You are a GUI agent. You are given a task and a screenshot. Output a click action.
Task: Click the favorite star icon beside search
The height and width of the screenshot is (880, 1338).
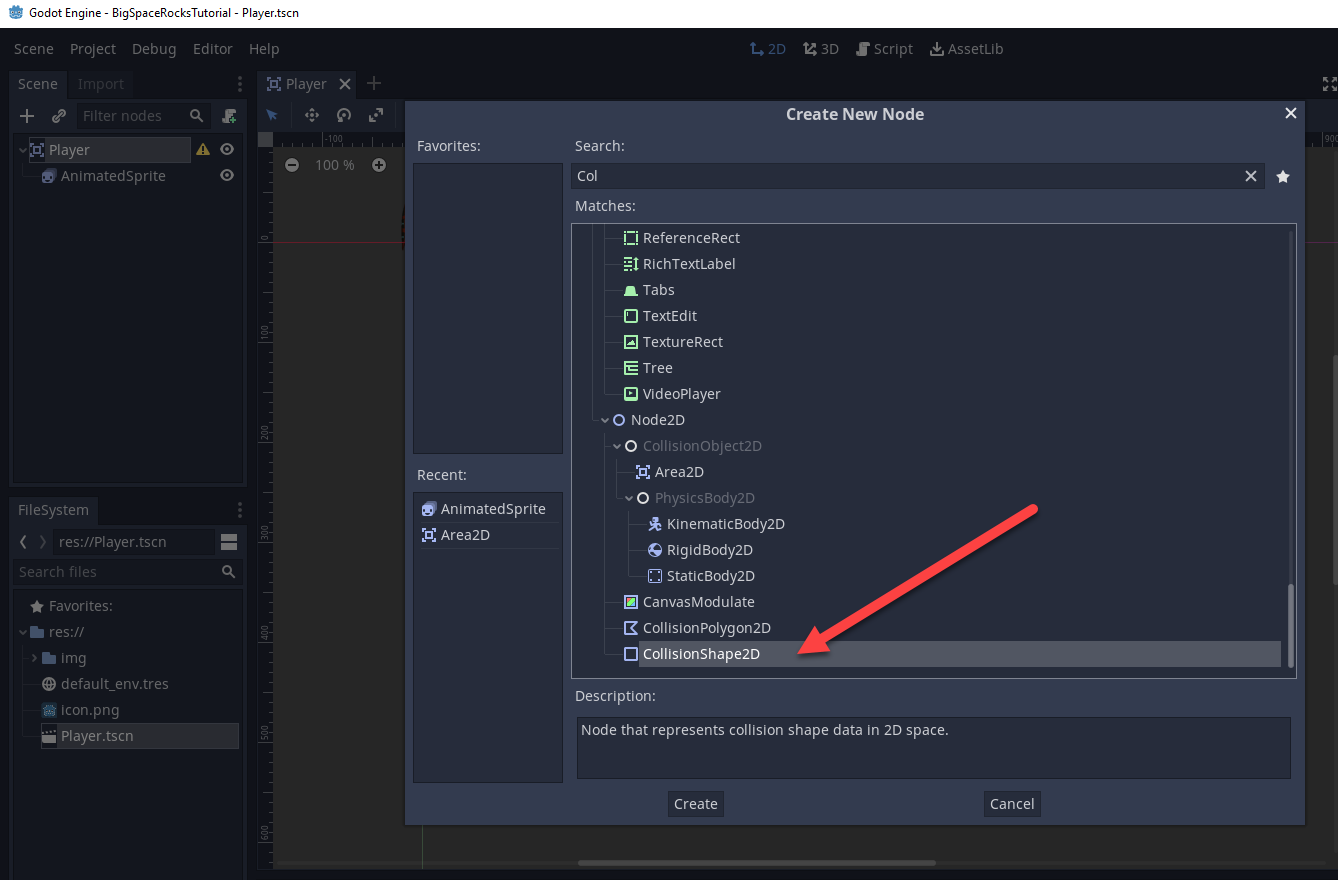tap(1283, 176)
